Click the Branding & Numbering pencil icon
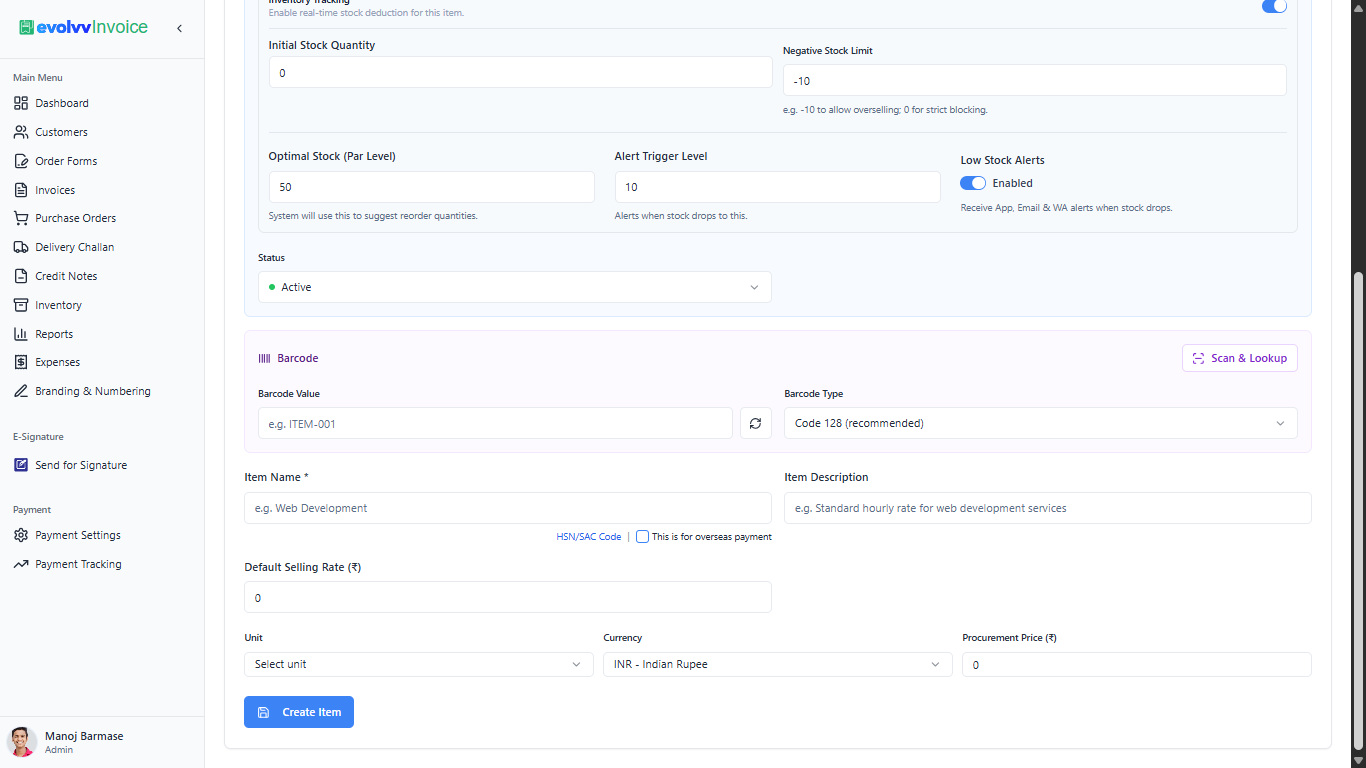The image size is (1366, 768). [21, 391]
